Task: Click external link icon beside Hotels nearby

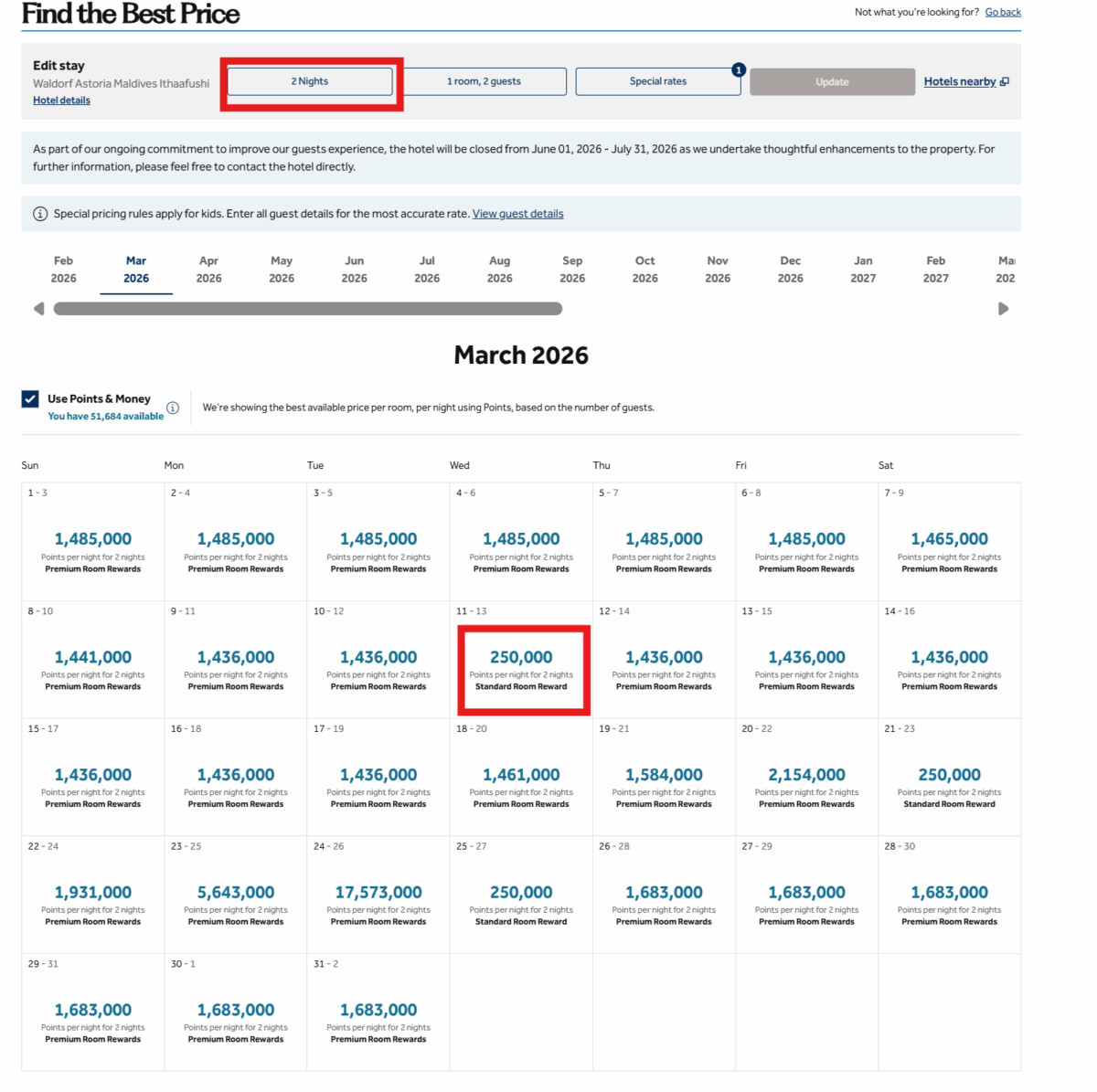Action: (x=1005, y=82)
